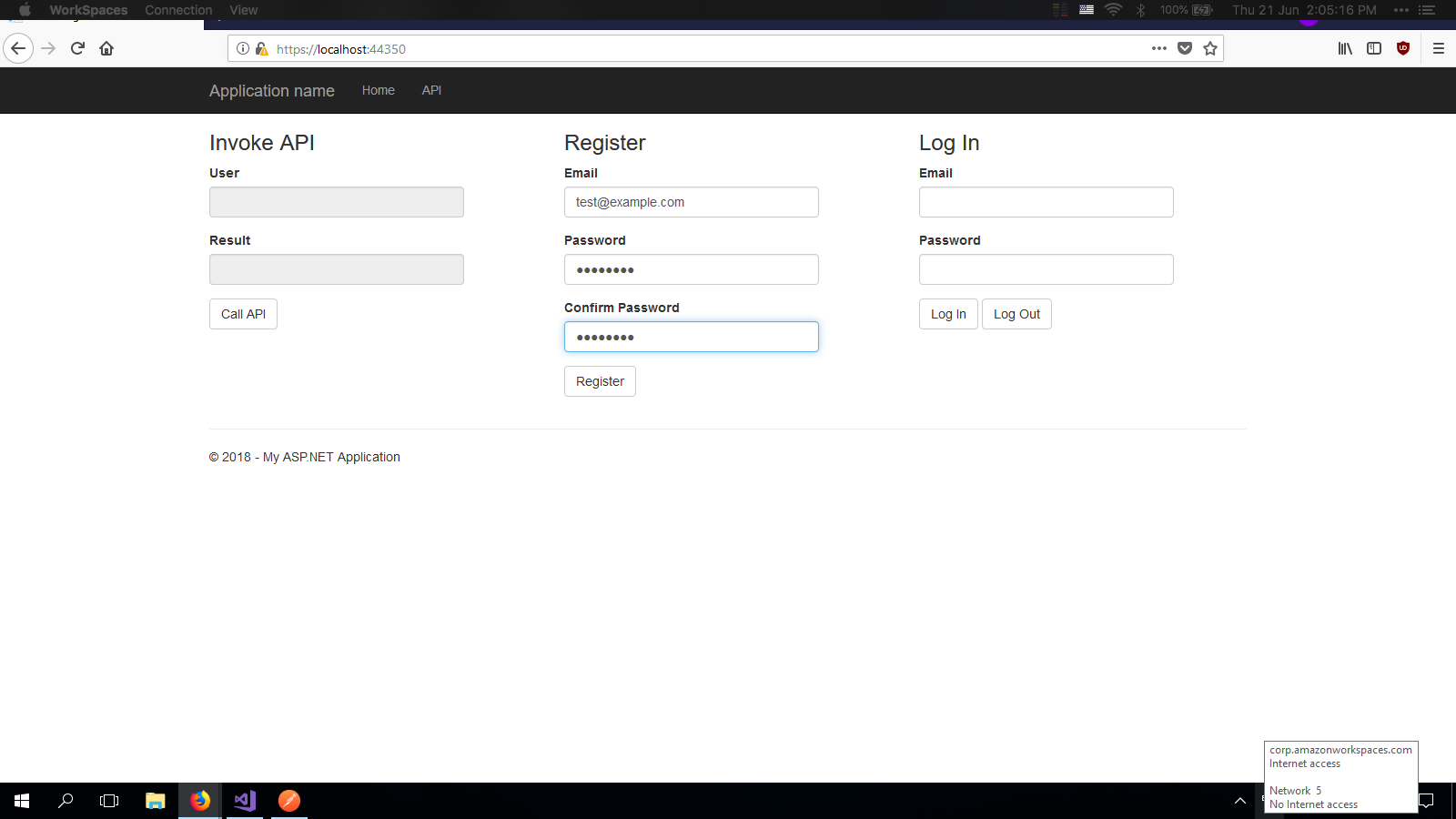The width and height of the screenshot is (1456, 819).
Task: Open the Windows Start menu
Action: pos(19,801)
